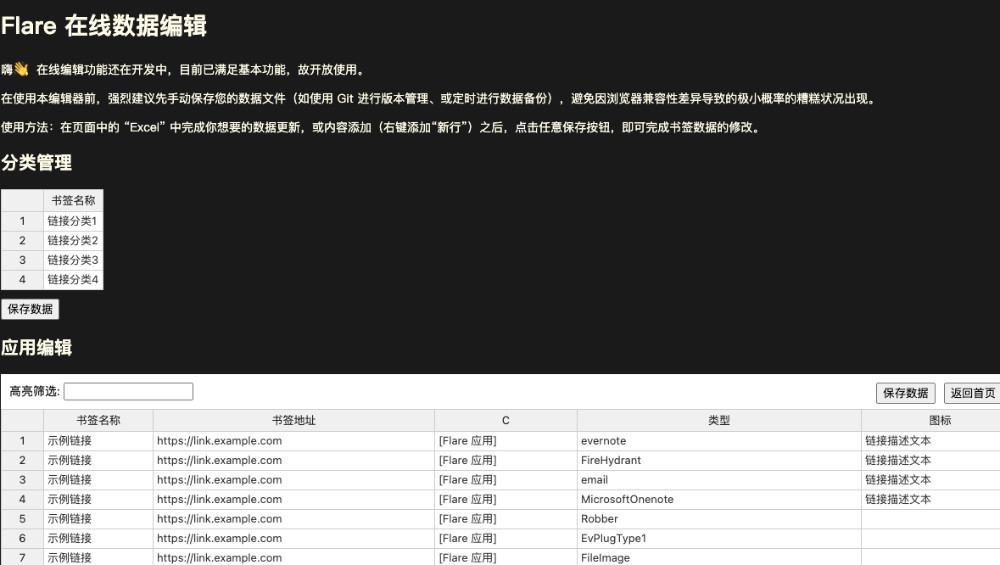Select the FileImage cell
Viewport: 1000px width, 565px height.
[719, 557]
